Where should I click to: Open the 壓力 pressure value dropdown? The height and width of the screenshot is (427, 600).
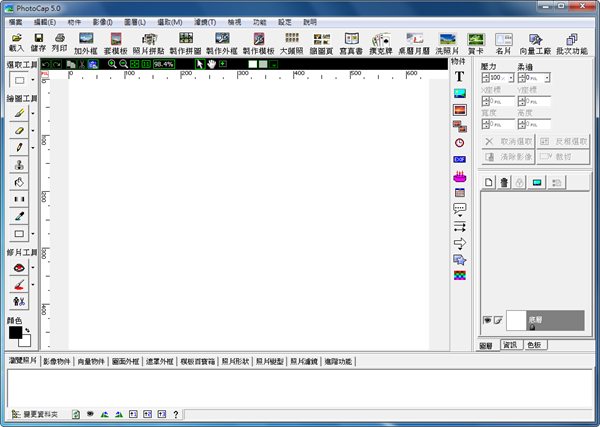pyautogui.click(x=511, y=78)
